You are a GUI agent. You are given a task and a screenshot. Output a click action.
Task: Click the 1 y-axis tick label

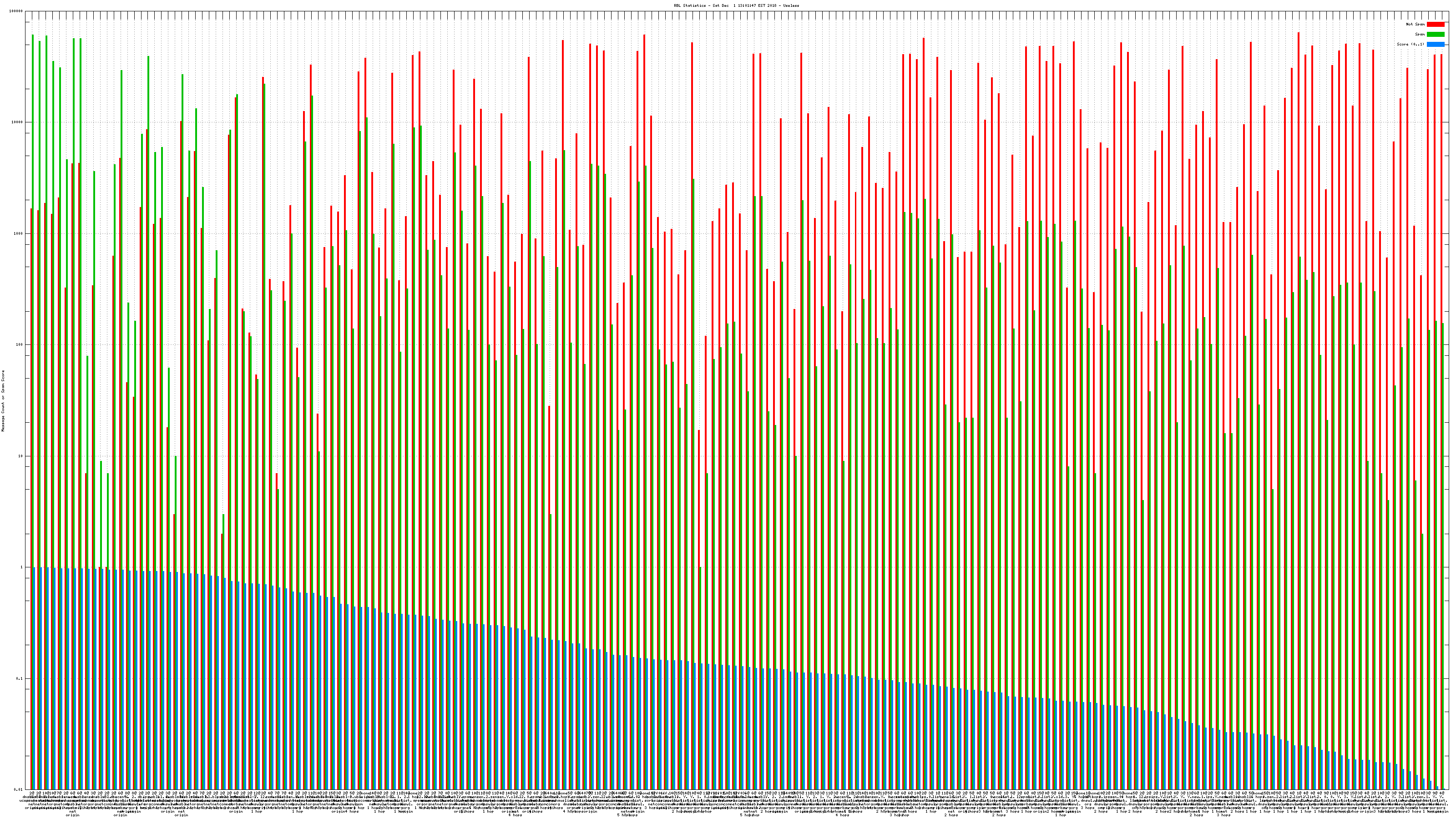tap(22, 567)
